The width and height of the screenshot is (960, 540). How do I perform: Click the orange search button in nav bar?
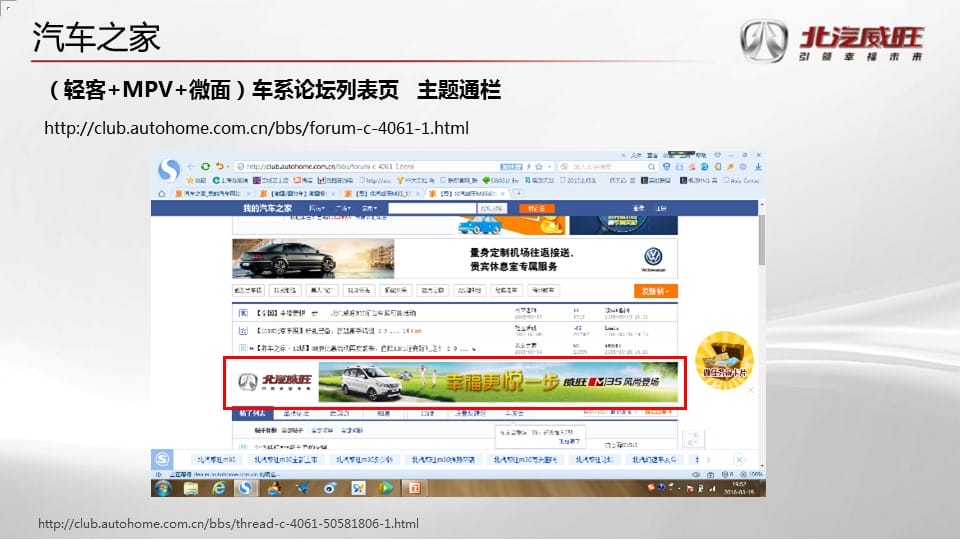point(537,208)
